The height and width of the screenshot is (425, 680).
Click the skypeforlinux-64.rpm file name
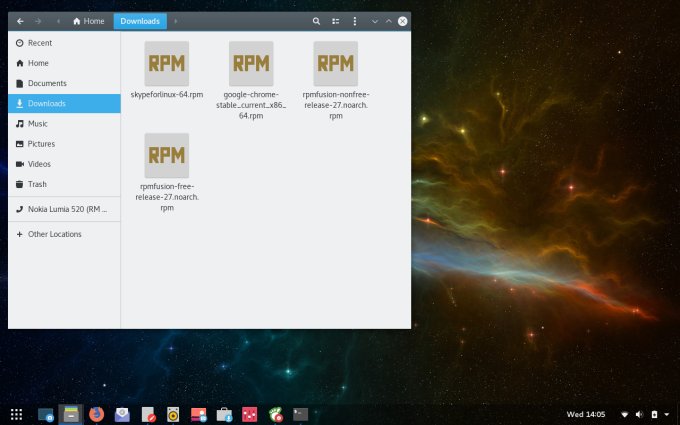[167, 95]
